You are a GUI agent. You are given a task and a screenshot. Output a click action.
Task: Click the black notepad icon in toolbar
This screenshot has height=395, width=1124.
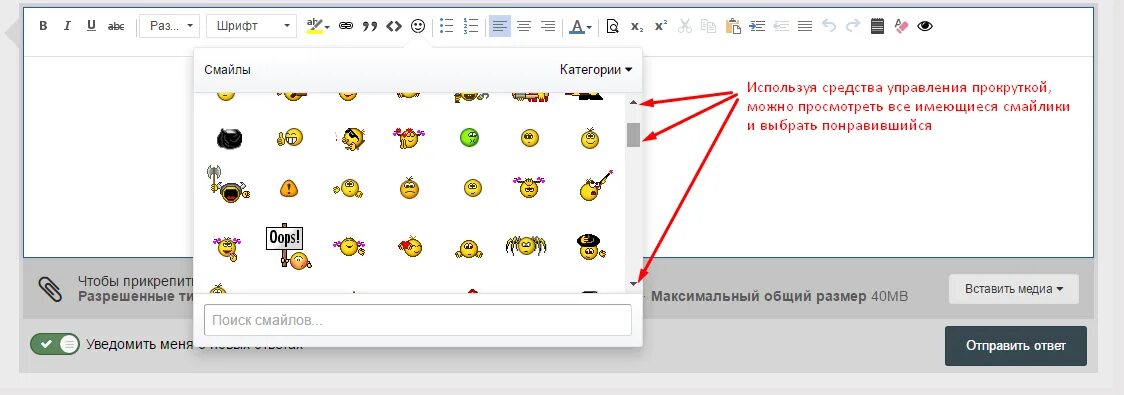point(877,27)
